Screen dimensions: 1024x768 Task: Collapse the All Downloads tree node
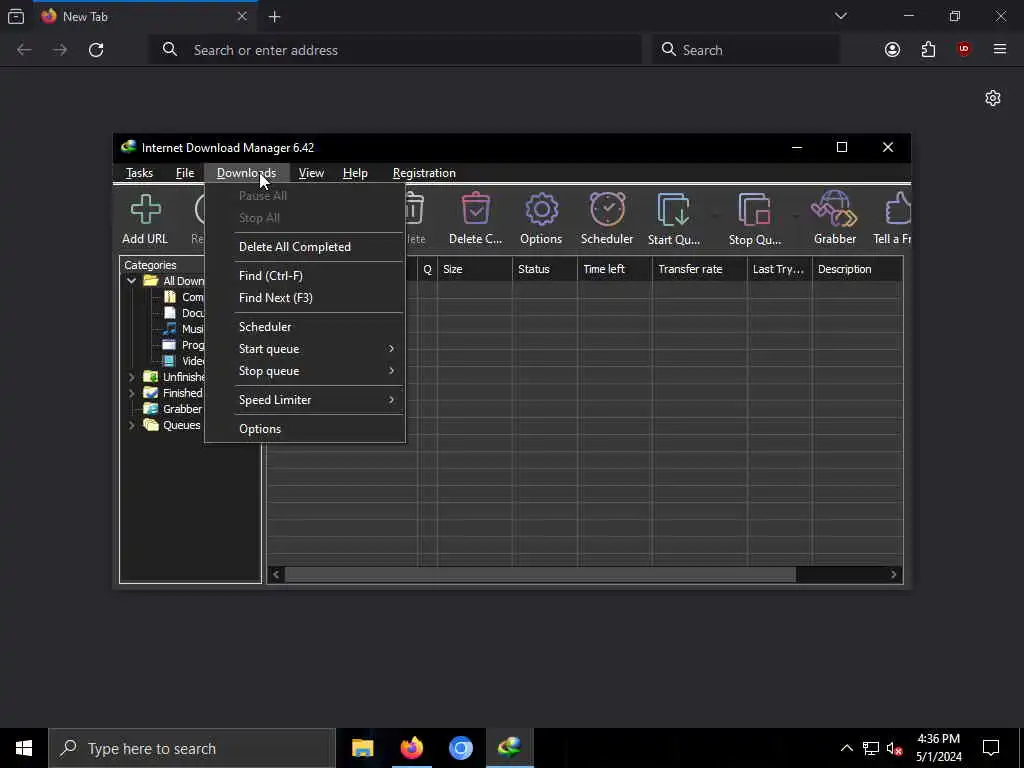[131, 281]
